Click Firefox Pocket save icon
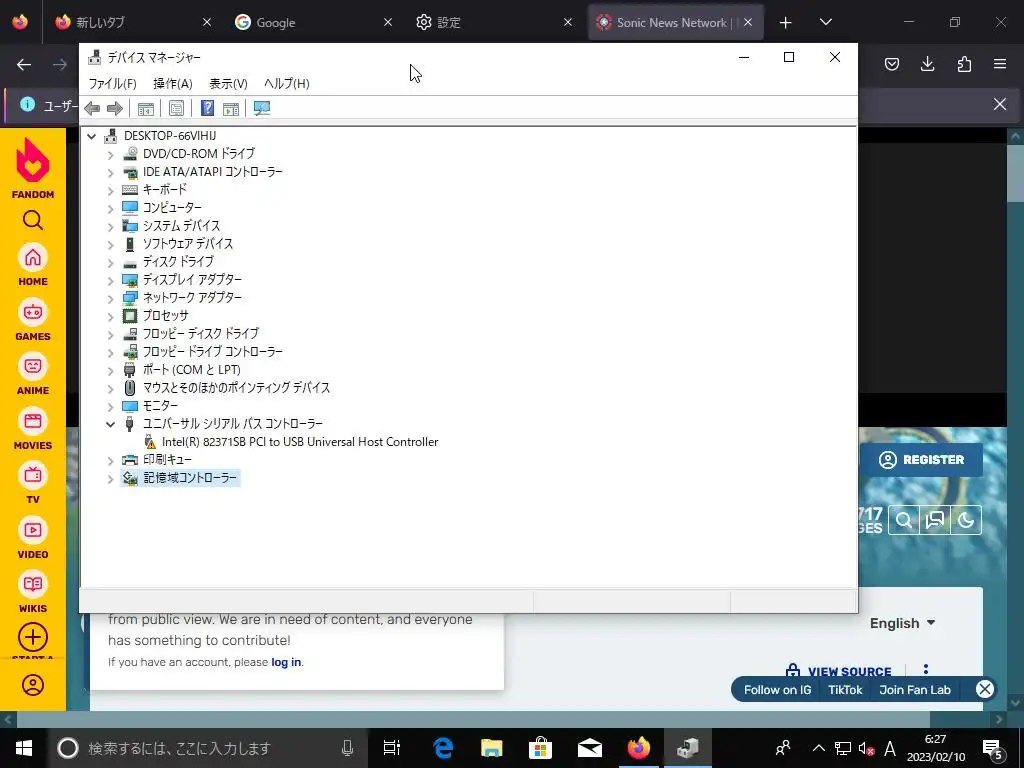The height and width of the screenshot is (768, 1024). click(x=891, y=64)
